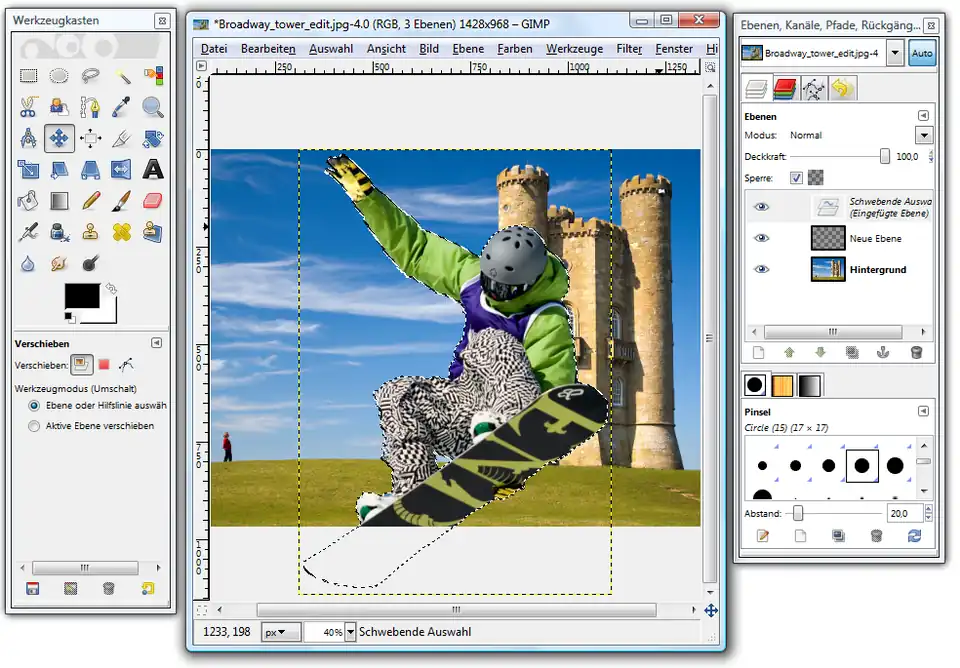
Task: Click the Bucket Fill tool
Action: point(28,202)
